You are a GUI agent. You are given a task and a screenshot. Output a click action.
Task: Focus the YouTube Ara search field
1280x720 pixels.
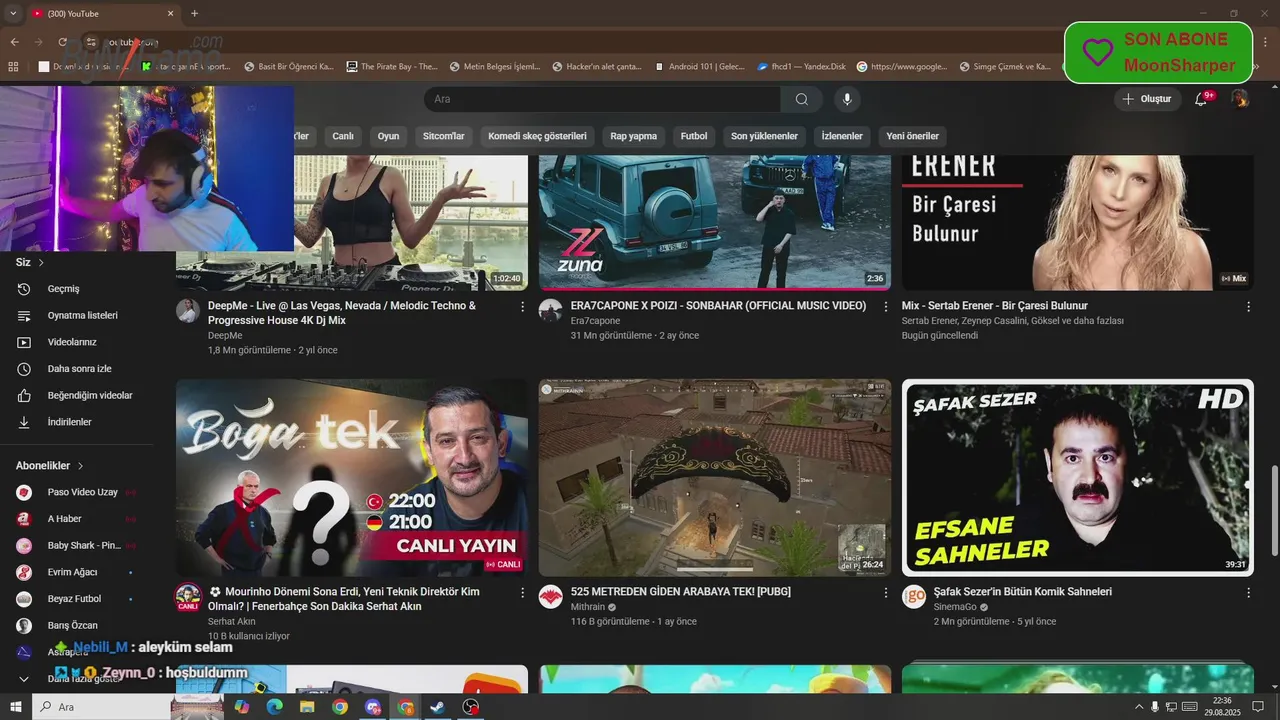point(602,99)
